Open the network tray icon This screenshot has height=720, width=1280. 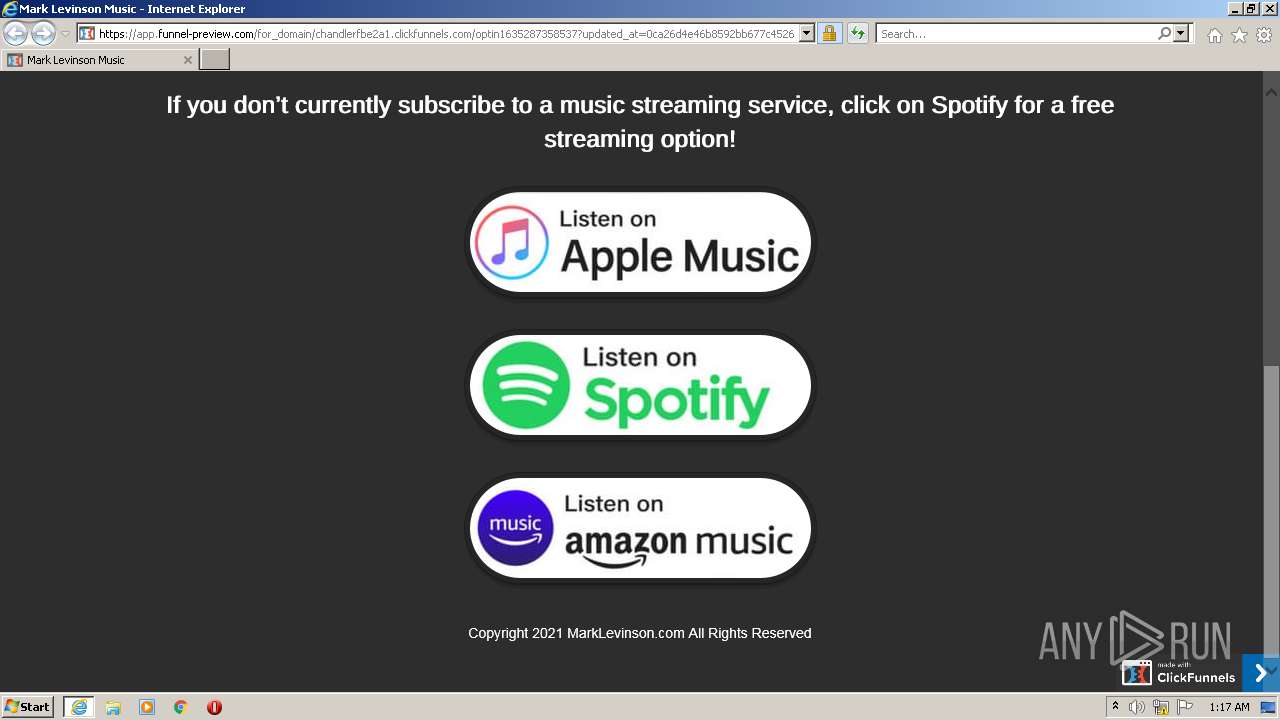[1161, 707]
